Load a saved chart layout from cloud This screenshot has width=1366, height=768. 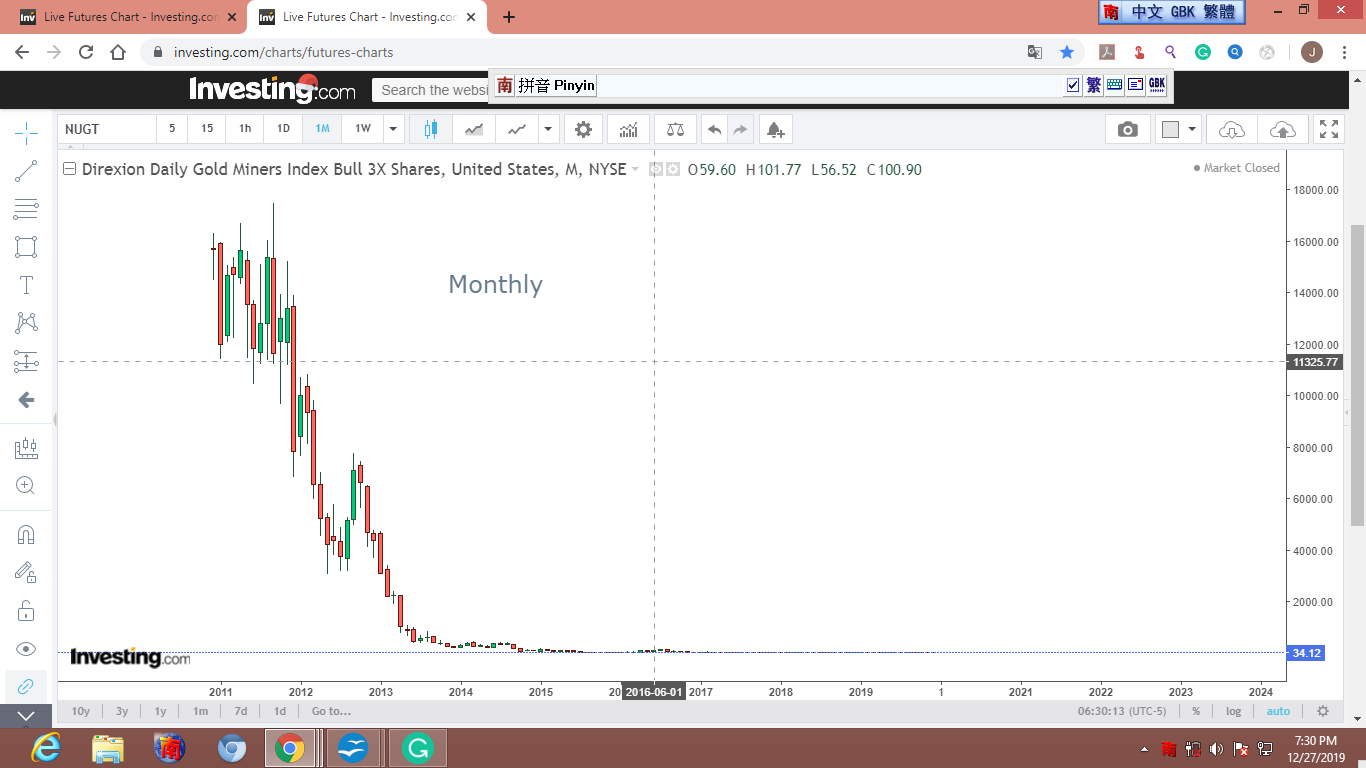tap(1232, 129)
